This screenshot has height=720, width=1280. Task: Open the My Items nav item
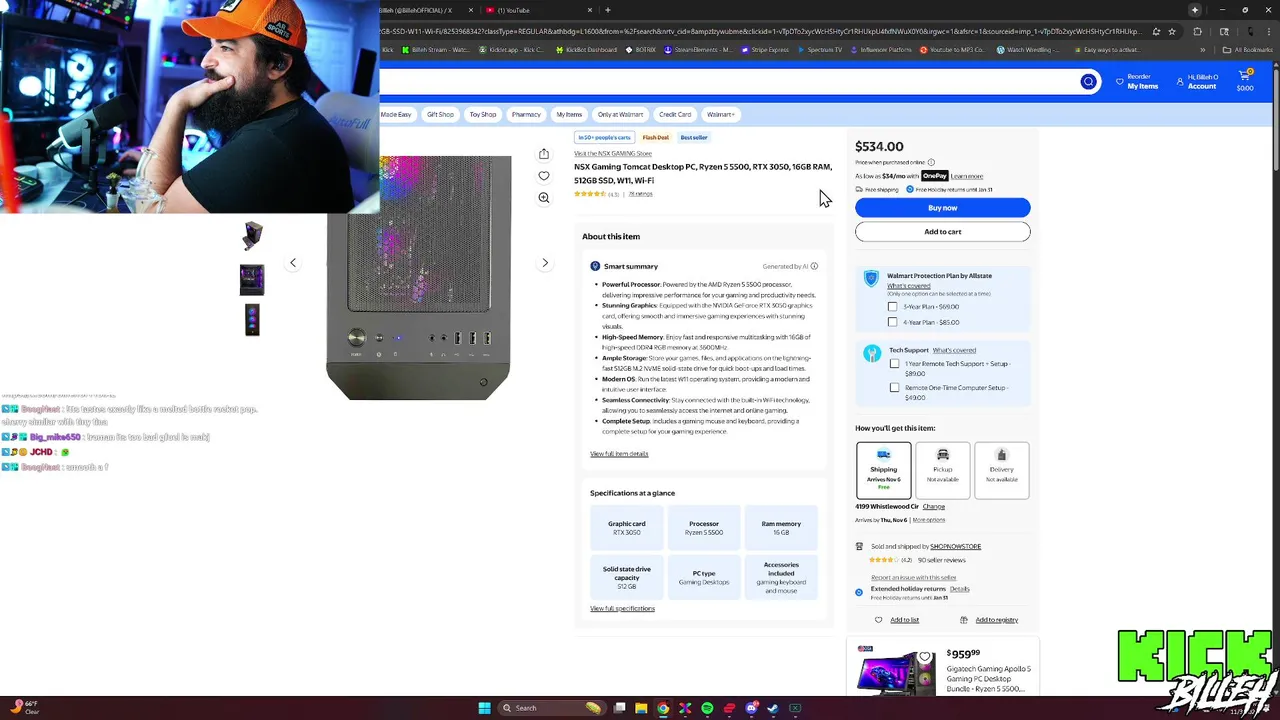(569, 114)
